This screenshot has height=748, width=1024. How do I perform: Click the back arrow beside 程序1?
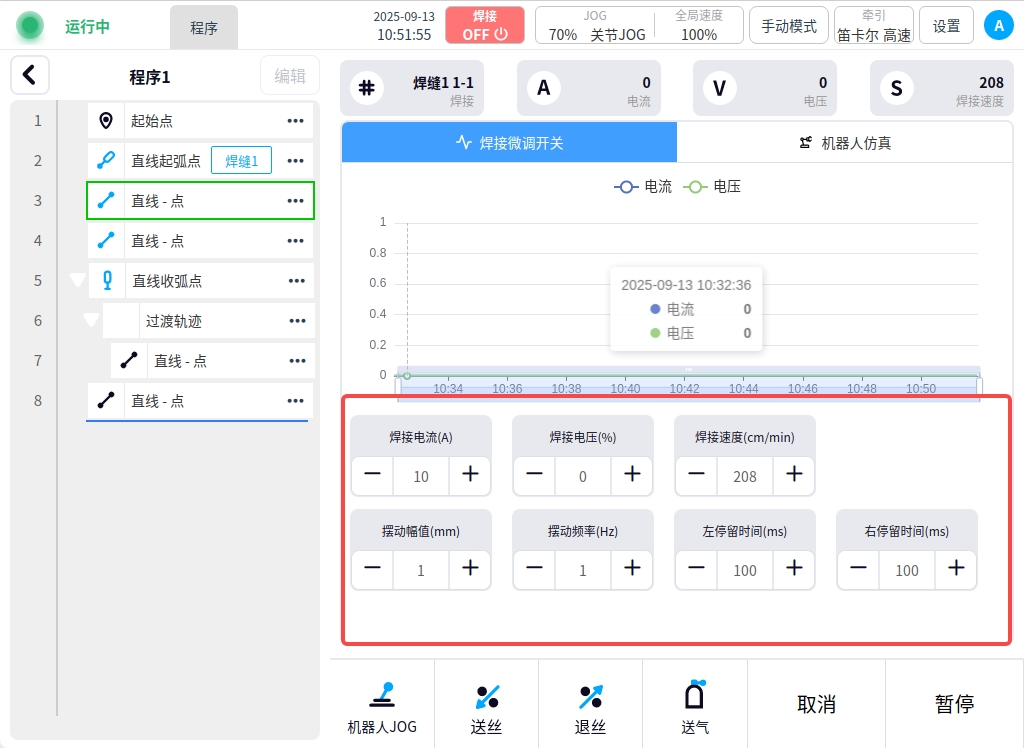(x=30, y=75)
